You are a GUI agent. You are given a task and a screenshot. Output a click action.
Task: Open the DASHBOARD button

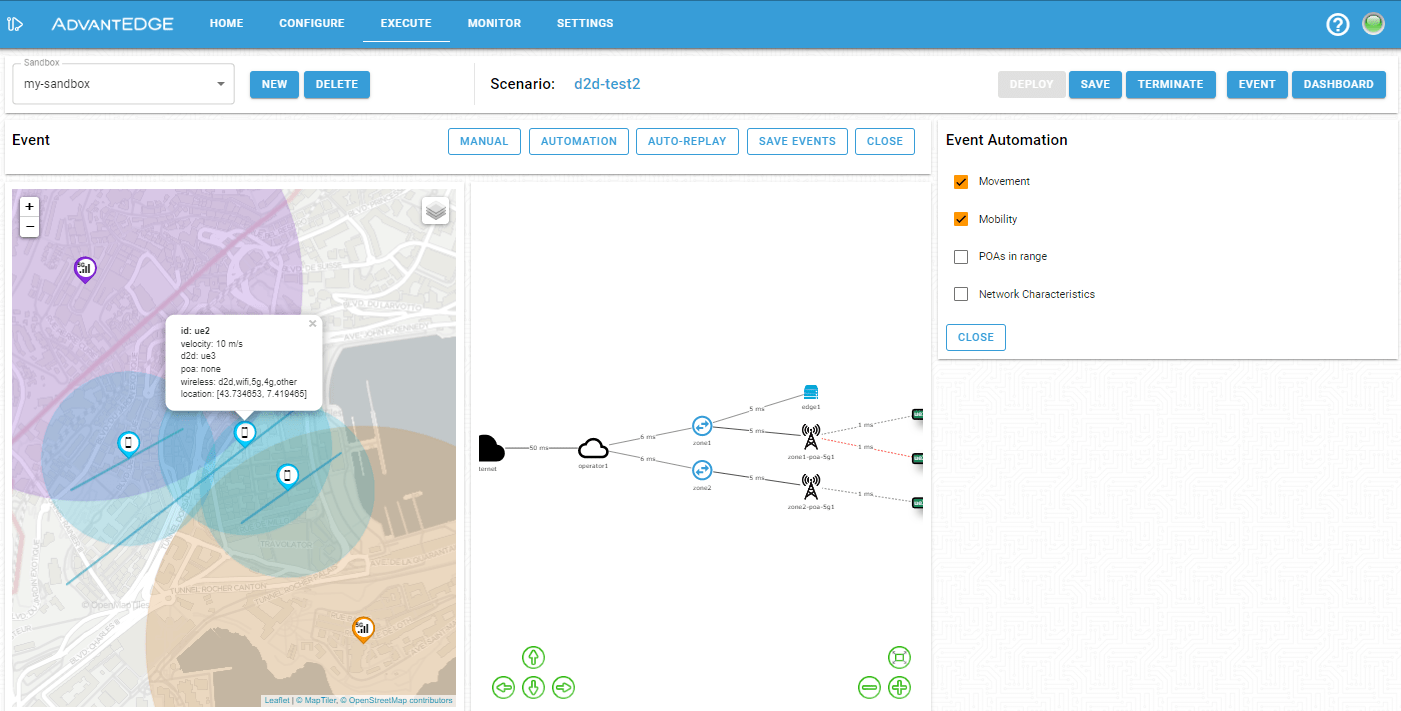(x=1339, y=84)
